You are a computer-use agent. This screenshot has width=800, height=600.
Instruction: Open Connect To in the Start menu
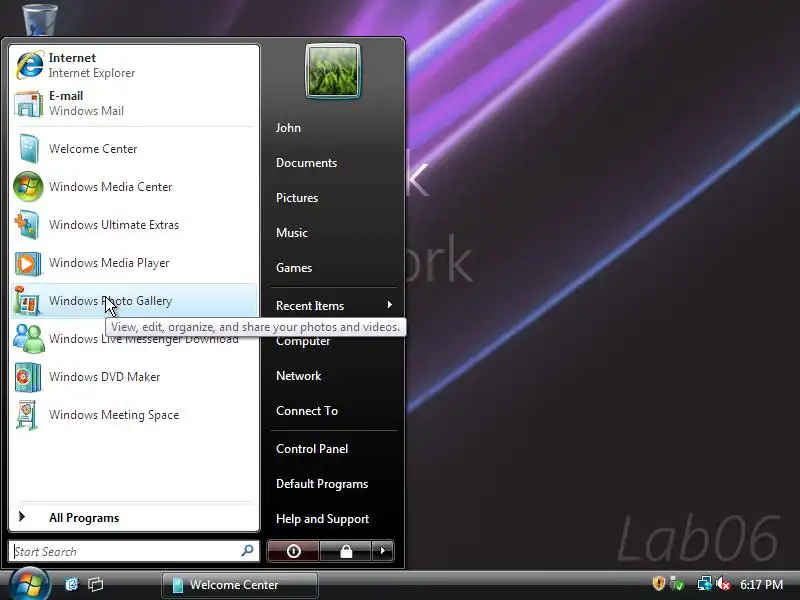(x=307, y=411)
